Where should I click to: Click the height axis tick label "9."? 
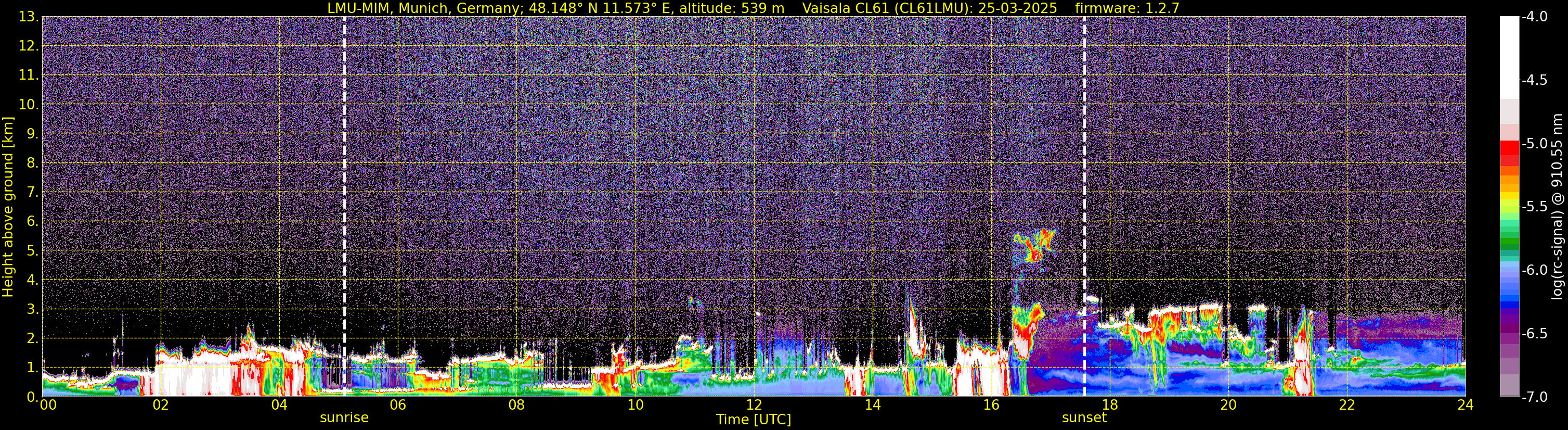tap(32, 133)
